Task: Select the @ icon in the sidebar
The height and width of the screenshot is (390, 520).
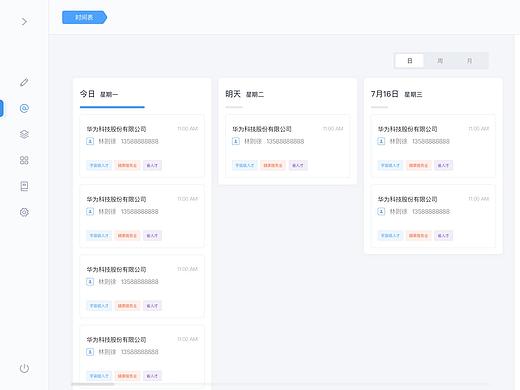Action: point(24,108)
